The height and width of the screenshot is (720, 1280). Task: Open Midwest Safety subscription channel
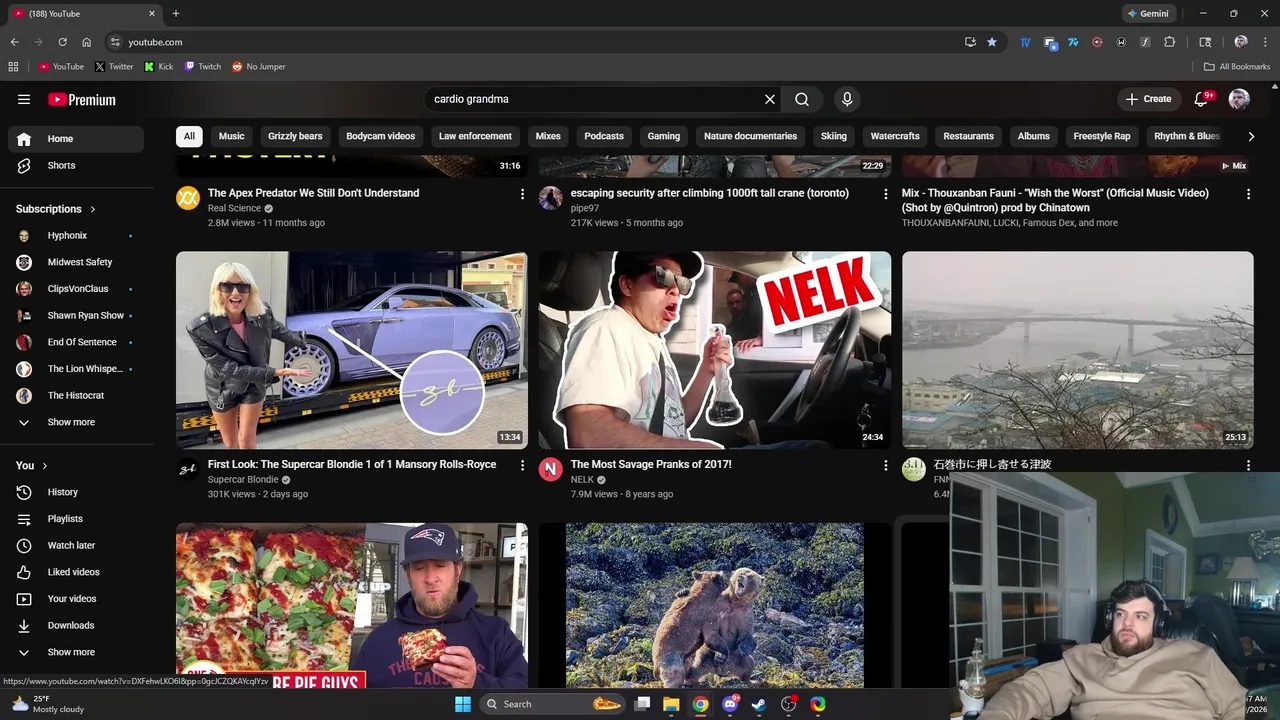pyautogui.click(x=76, y=262)
